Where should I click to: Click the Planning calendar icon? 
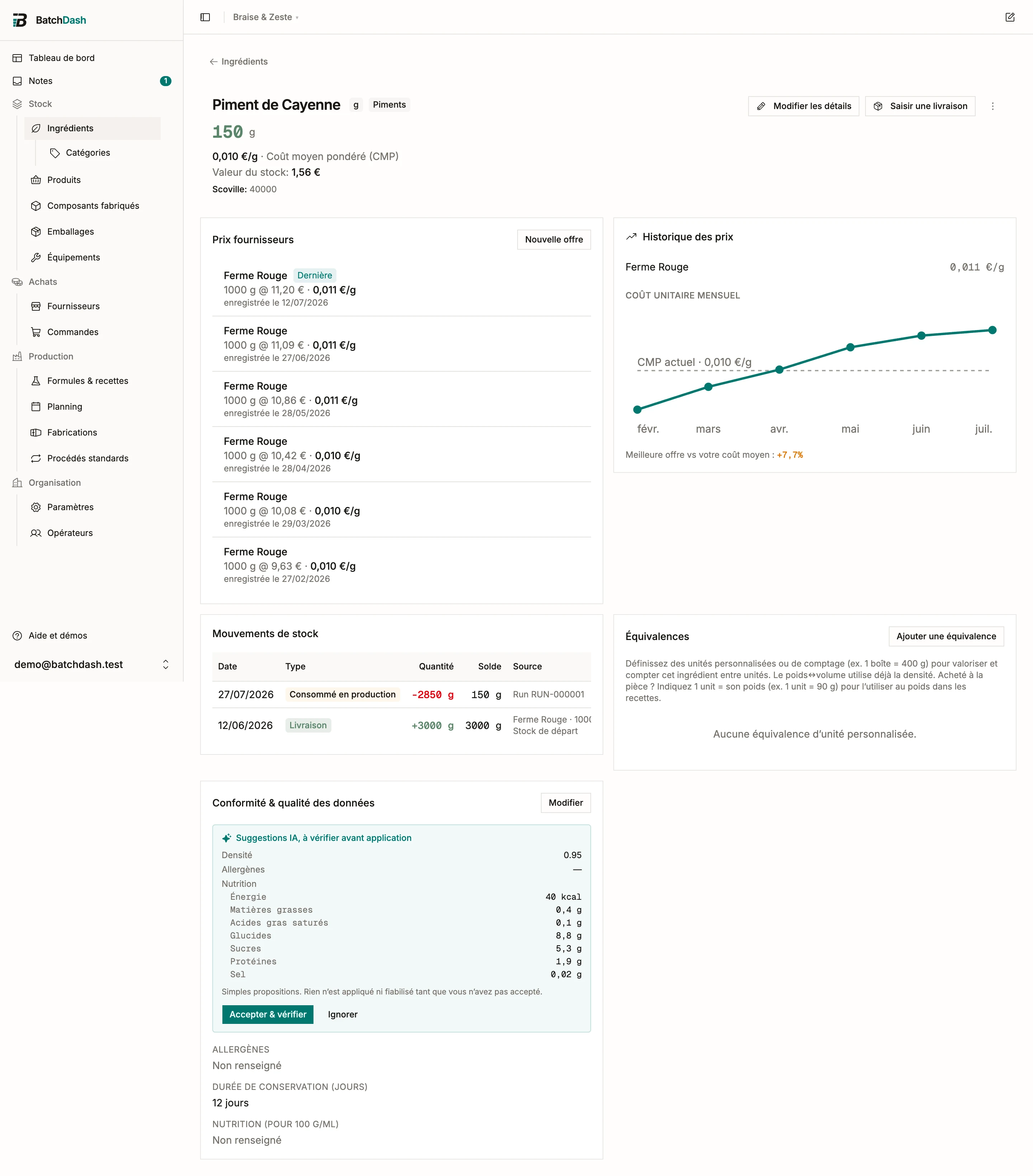[36, 407]
